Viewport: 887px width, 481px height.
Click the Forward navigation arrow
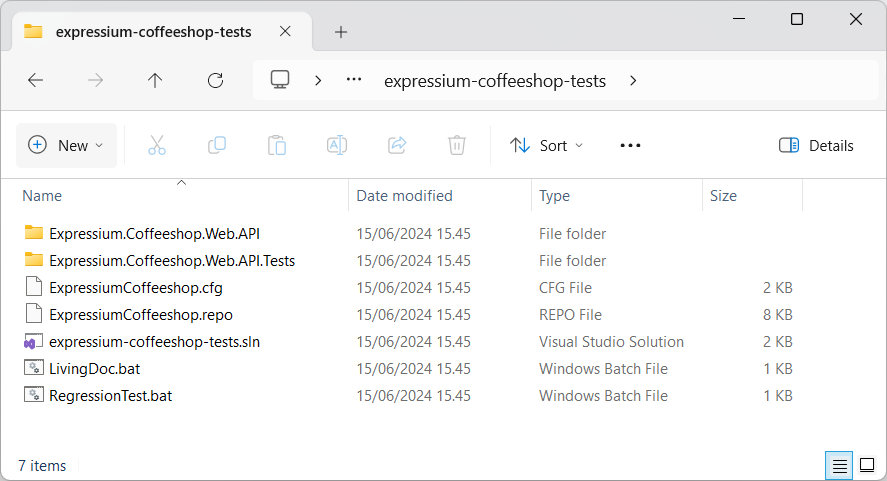pos(95,80)
